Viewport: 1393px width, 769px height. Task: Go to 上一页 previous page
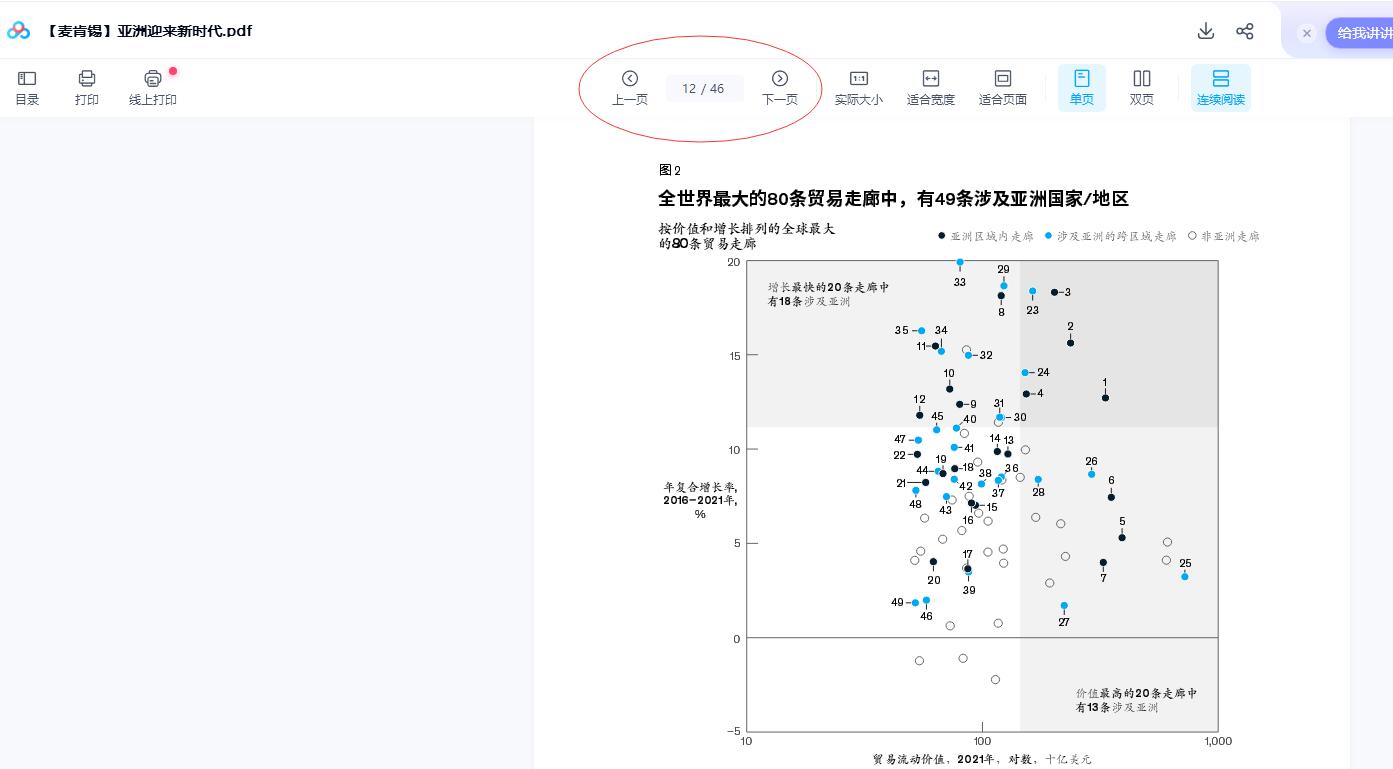[x=630, y=87]
